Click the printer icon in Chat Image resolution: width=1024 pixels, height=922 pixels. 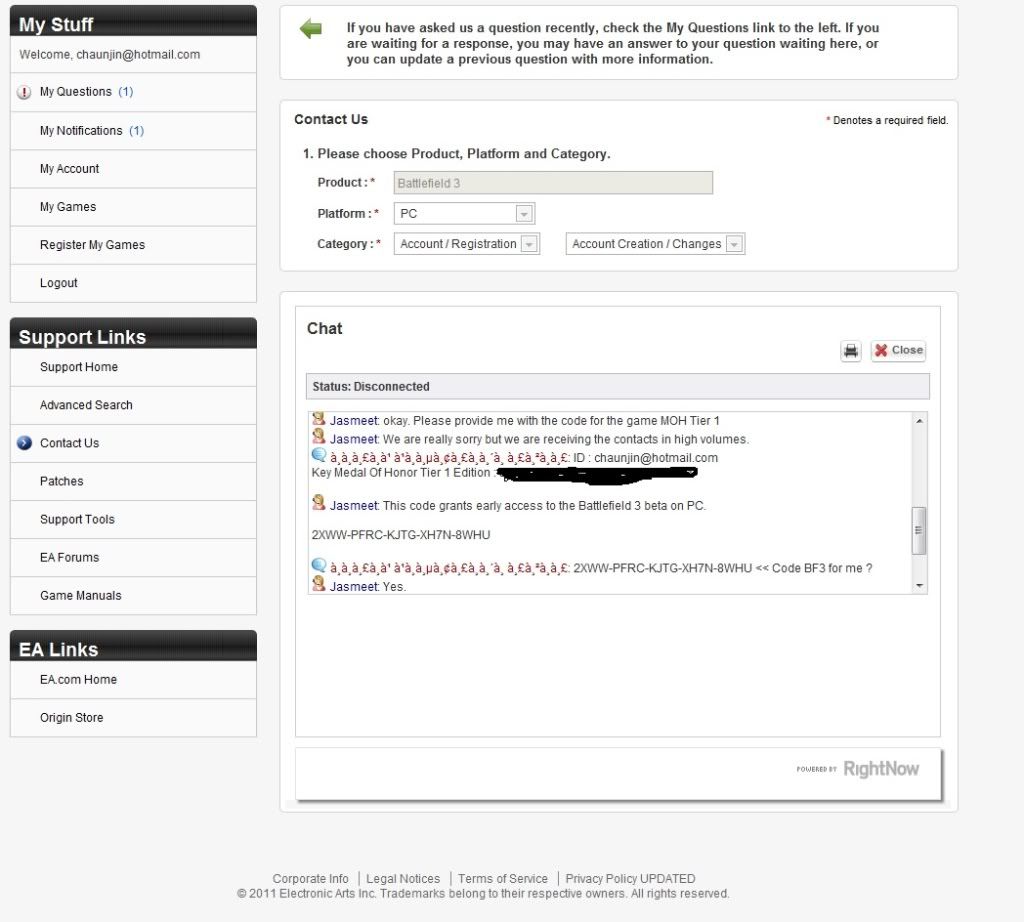point(850,351)
